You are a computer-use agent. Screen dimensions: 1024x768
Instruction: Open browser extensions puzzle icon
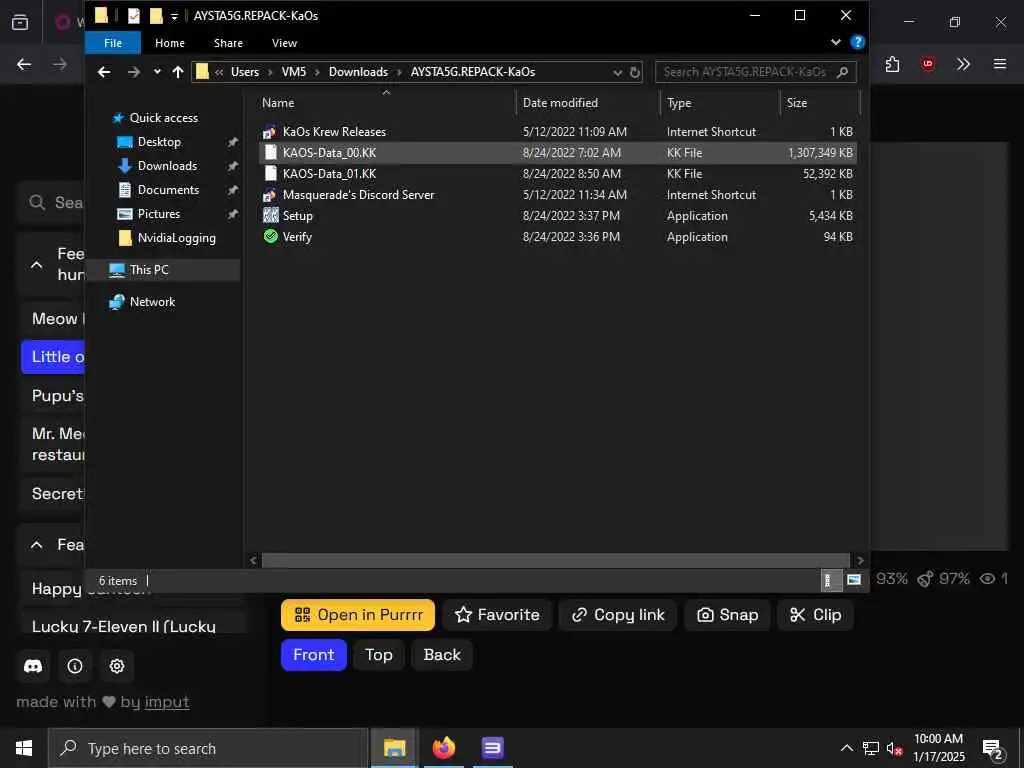click(892, 64)
